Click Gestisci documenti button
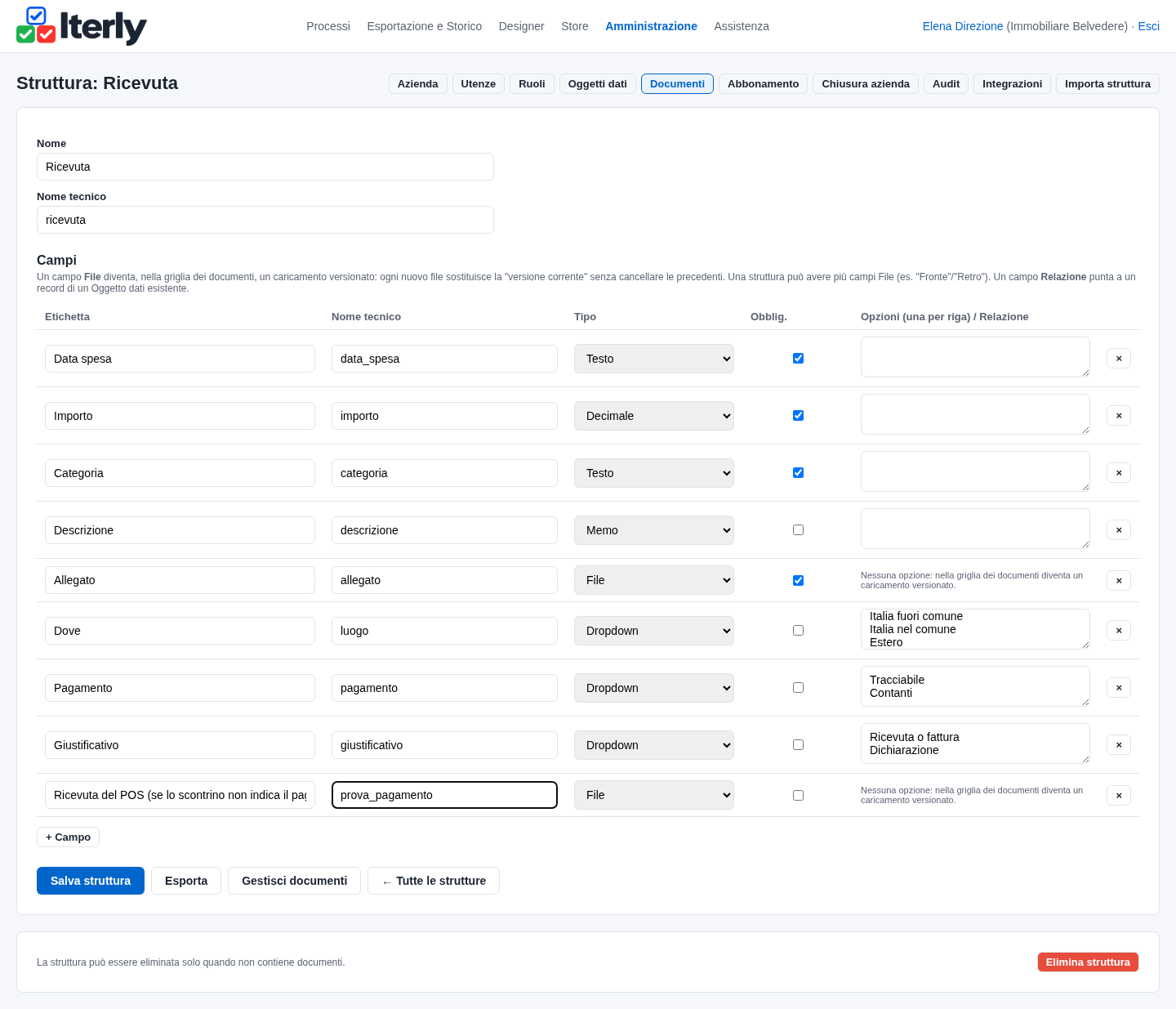Screen dimensions: 1176x1009 295,881
